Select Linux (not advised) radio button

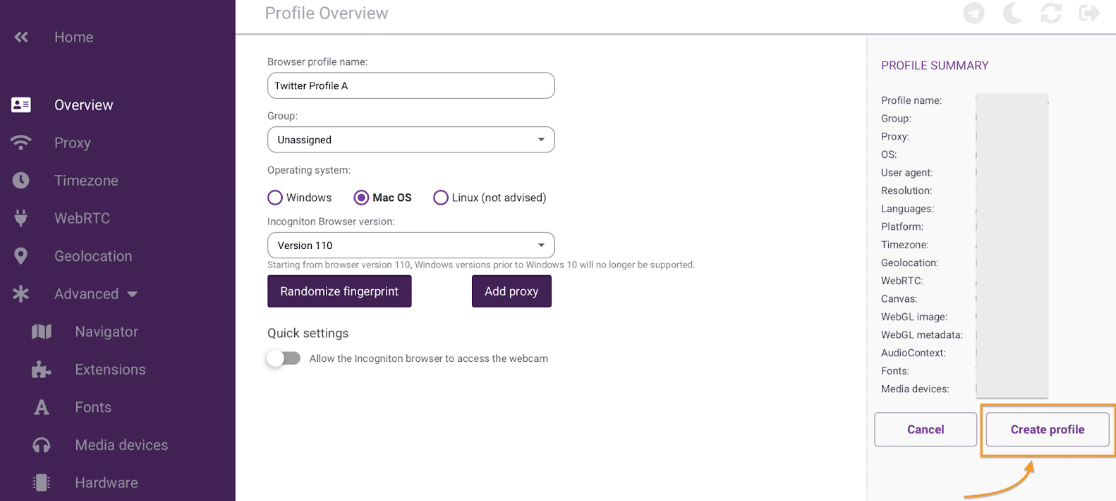(441, 197)
